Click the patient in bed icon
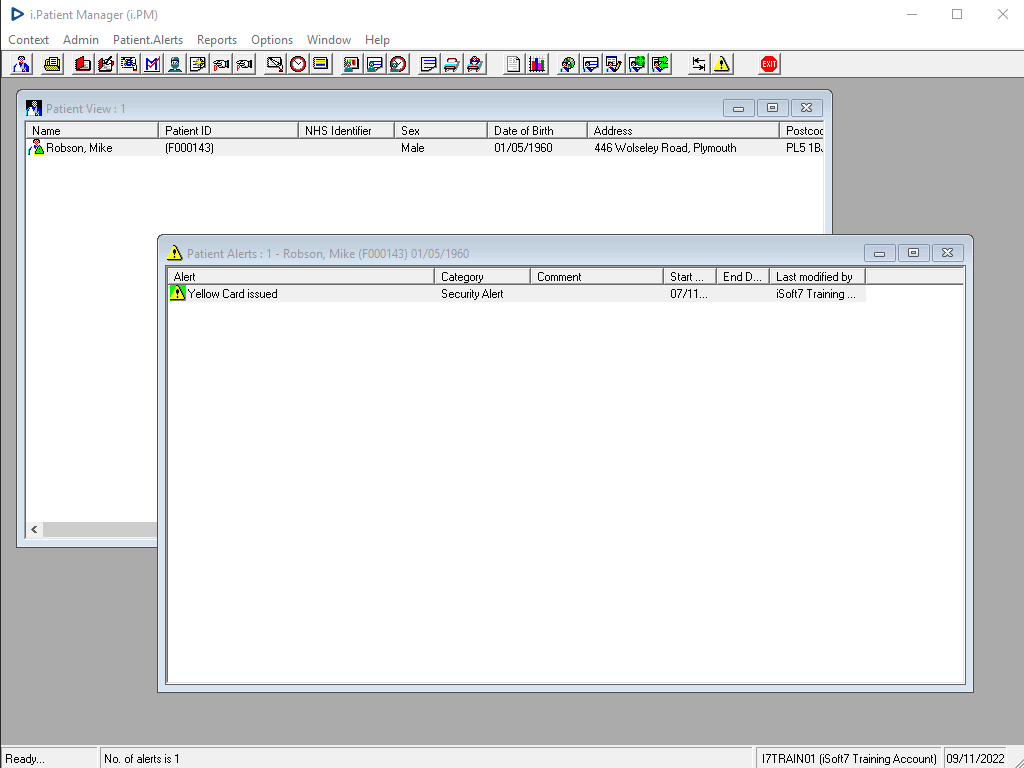The width and height of the screenshot is (1024, 768). 475,64
